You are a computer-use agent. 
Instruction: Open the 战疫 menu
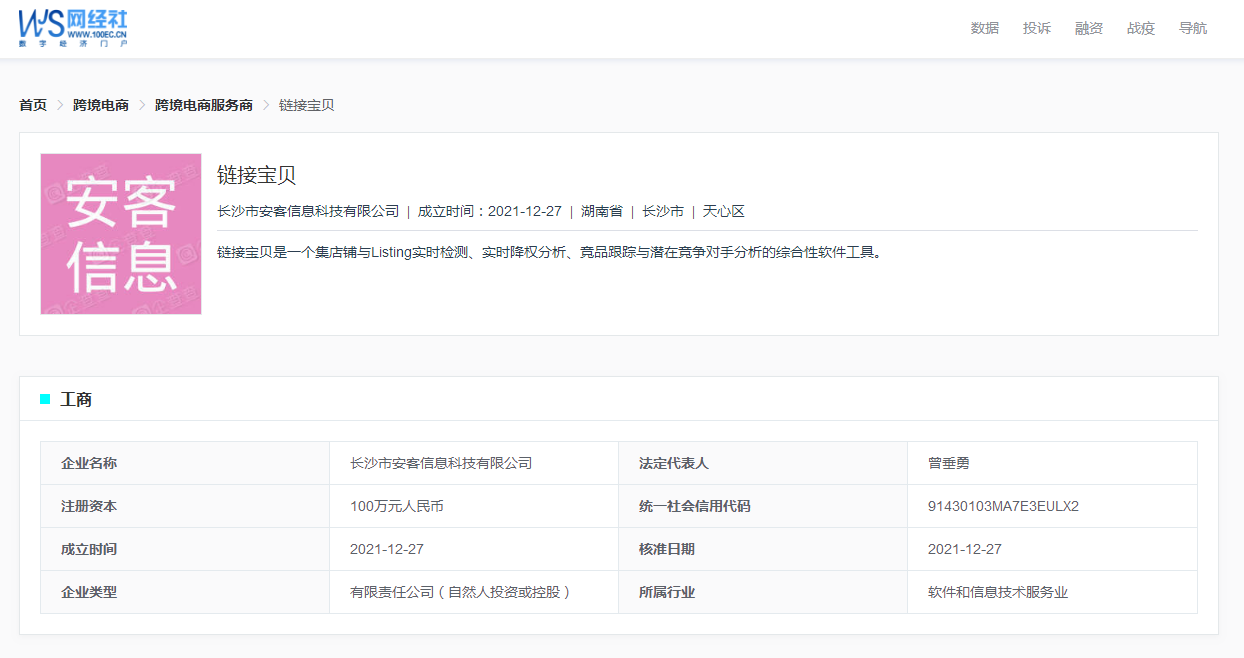[1141, 28]
